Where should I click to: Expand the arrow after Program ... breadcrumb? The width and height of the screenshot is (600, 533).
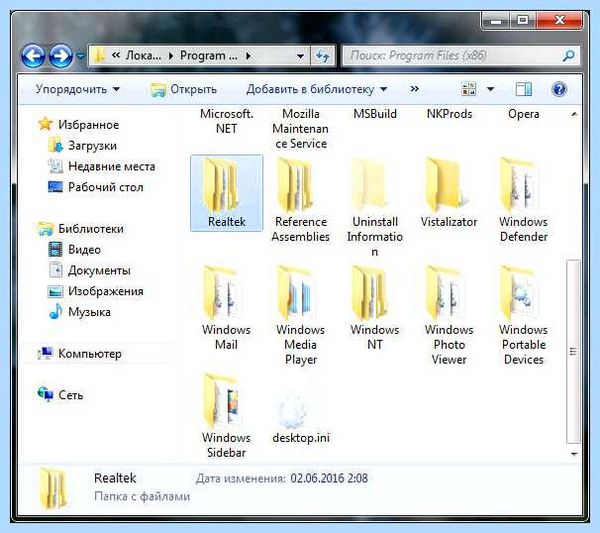[x=248, y=56]
